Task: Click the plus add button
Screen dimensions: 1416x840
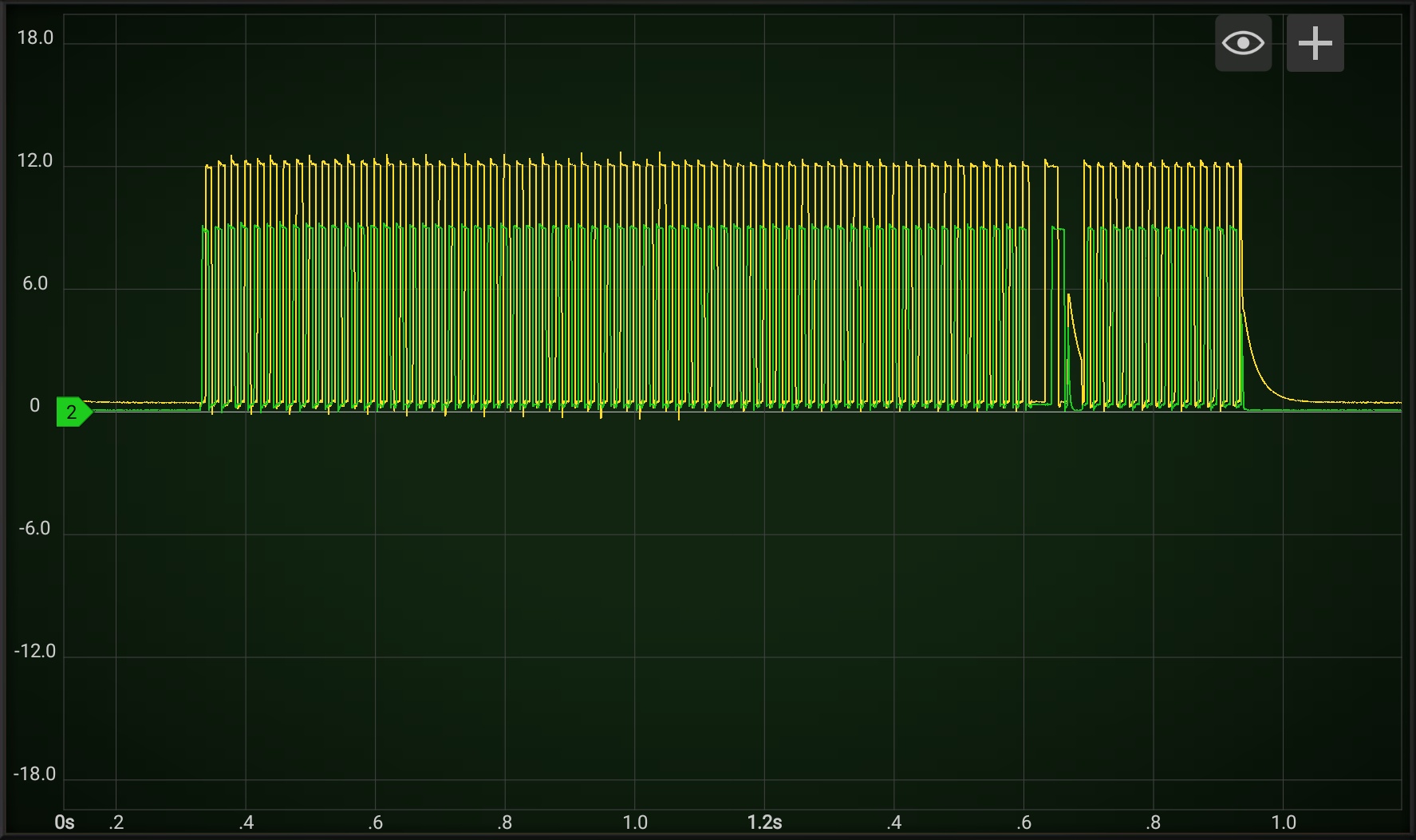Action: [1315, 43]
